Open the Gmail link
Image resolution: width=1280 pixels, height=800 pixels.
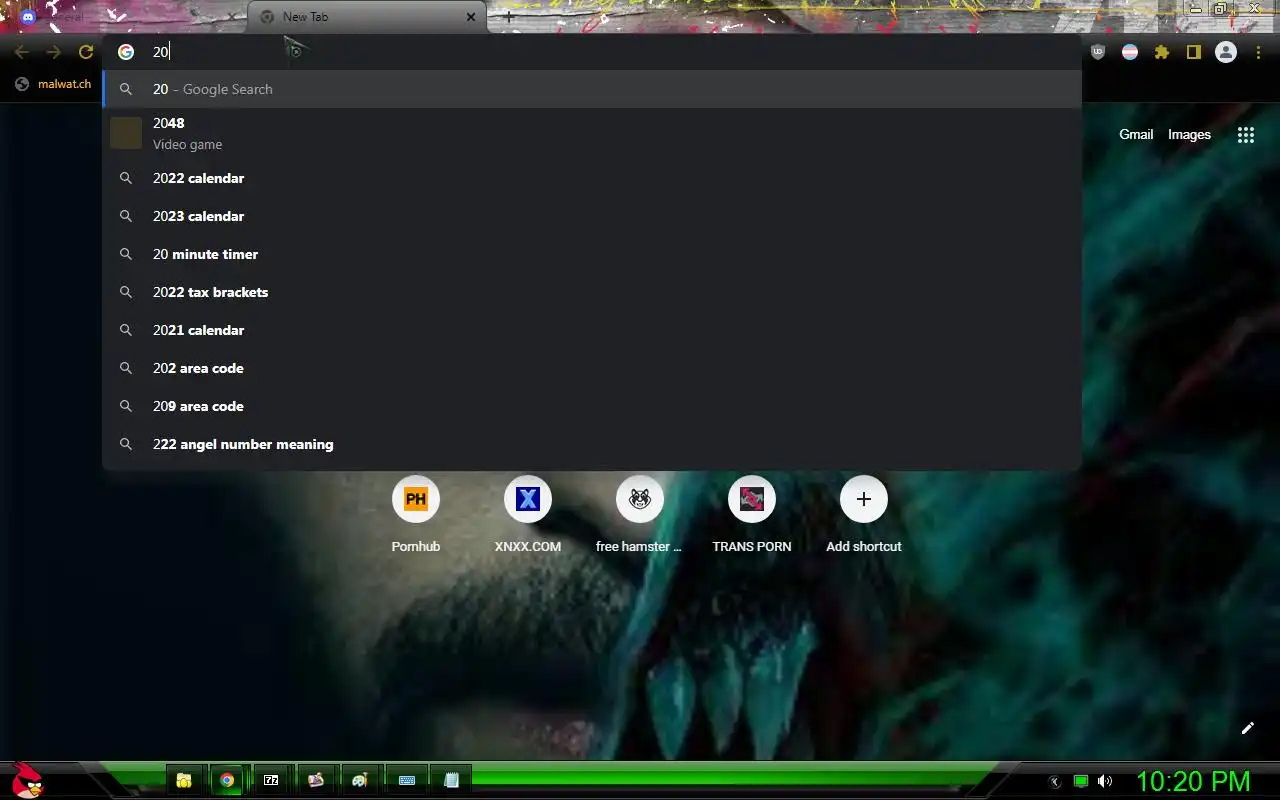pos(1136,135)
